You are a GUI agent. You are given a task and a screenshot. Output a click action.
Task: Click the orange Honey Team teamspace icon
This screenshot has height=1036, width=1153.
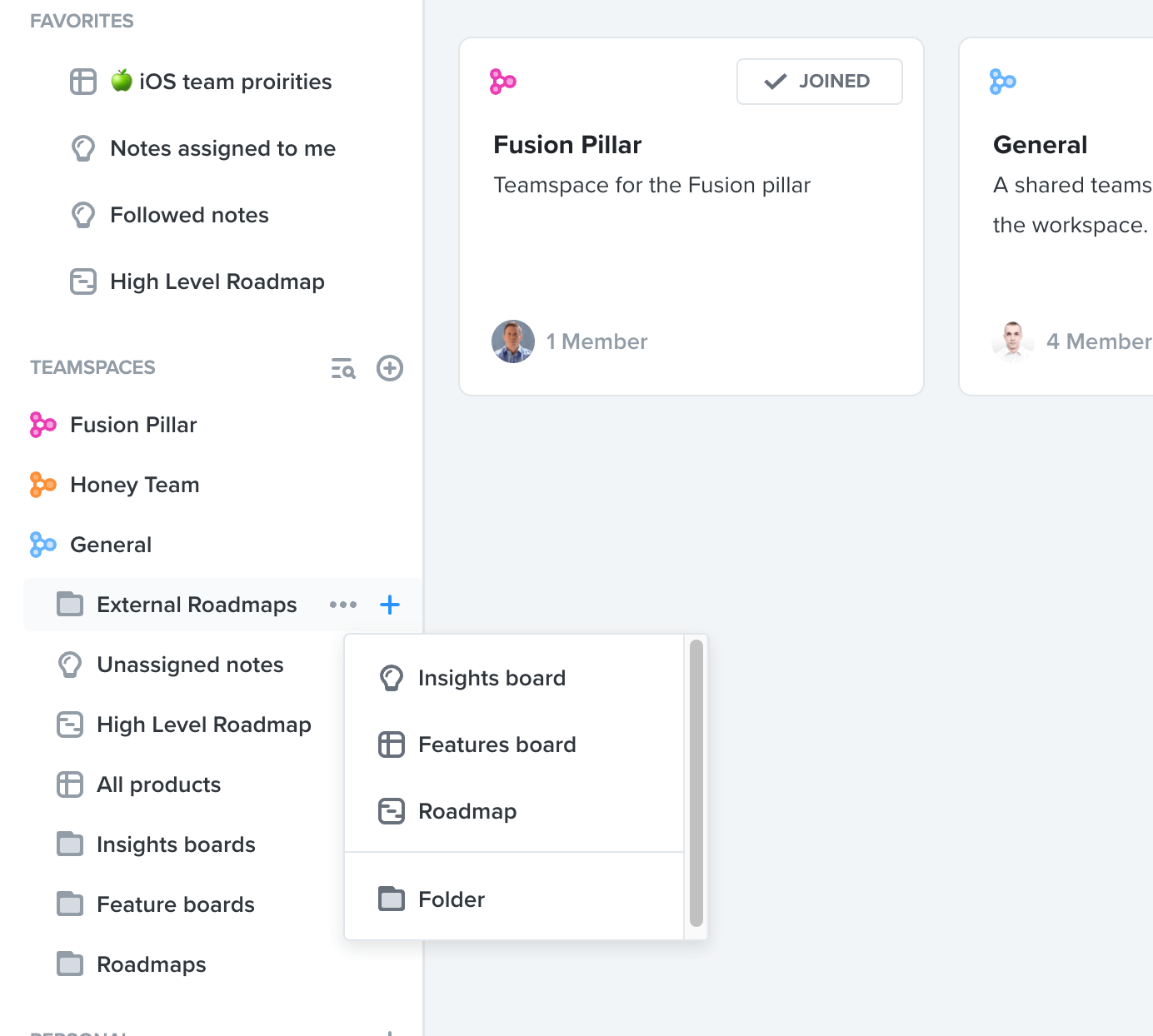pyautogui.click(x=40, y=485)
